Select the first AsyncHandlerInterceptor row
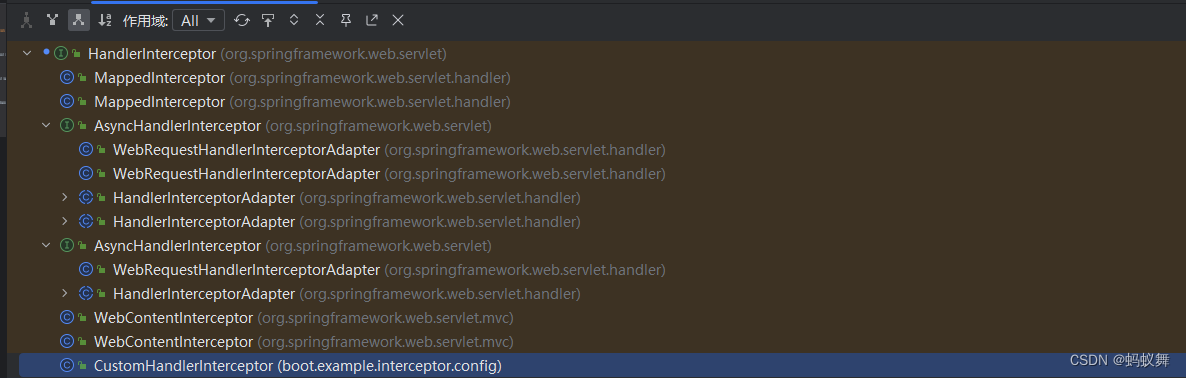1186x378 pixels. pyautogui.click(x=602, y=125)
